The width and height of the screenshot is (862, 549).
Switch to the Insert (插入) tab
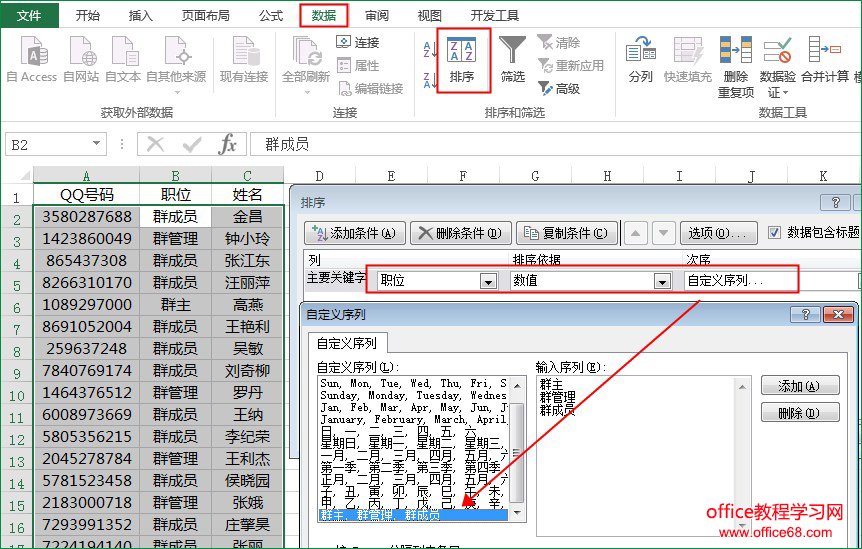[x=140, y=15]
